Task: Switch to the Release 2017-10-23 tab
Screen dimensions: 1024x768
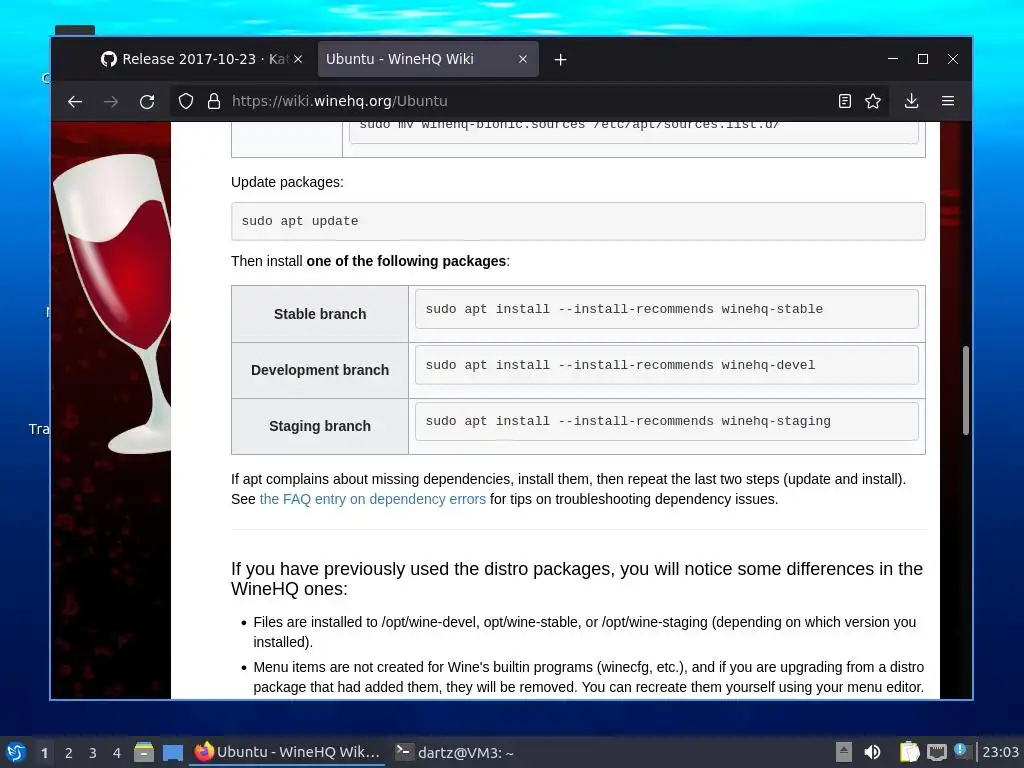Action: 200,59
